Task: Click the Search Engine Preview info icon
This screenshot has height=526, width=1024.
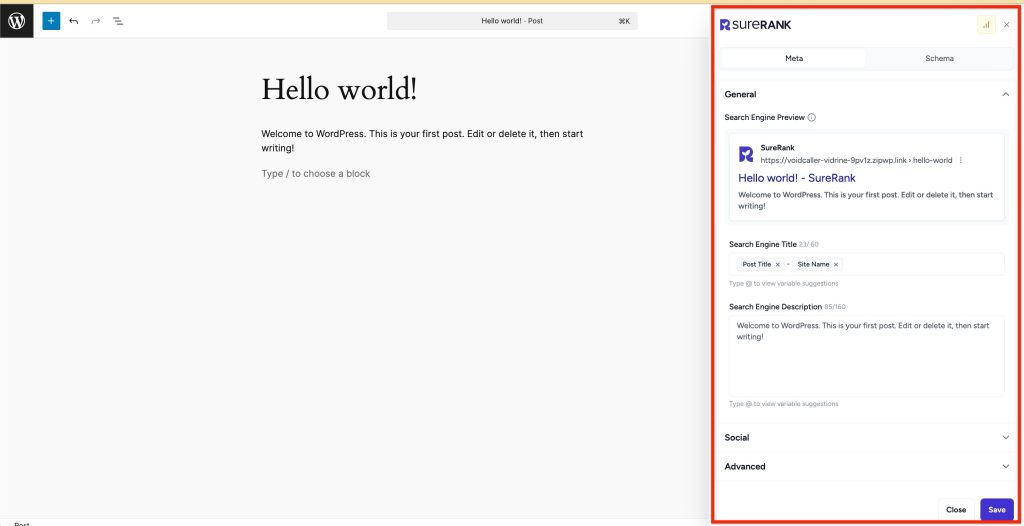Action: coord(811,118)
